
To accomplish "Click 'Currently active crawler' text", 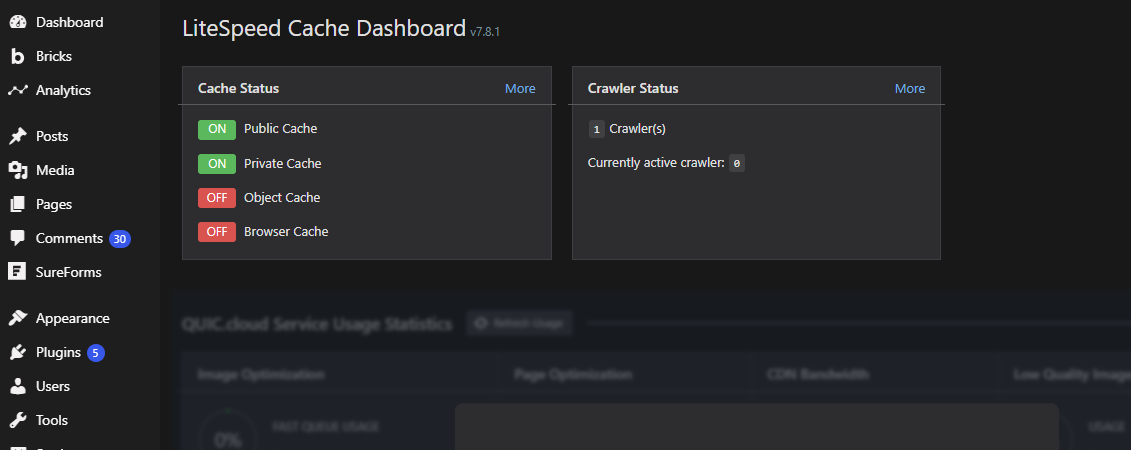I will click(x=656, y=163).
